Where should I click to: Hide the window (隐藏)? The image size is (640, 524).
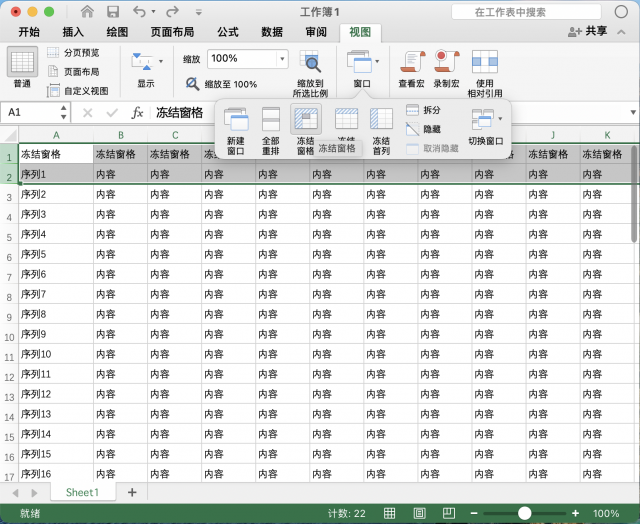click(x=423, y=129)
